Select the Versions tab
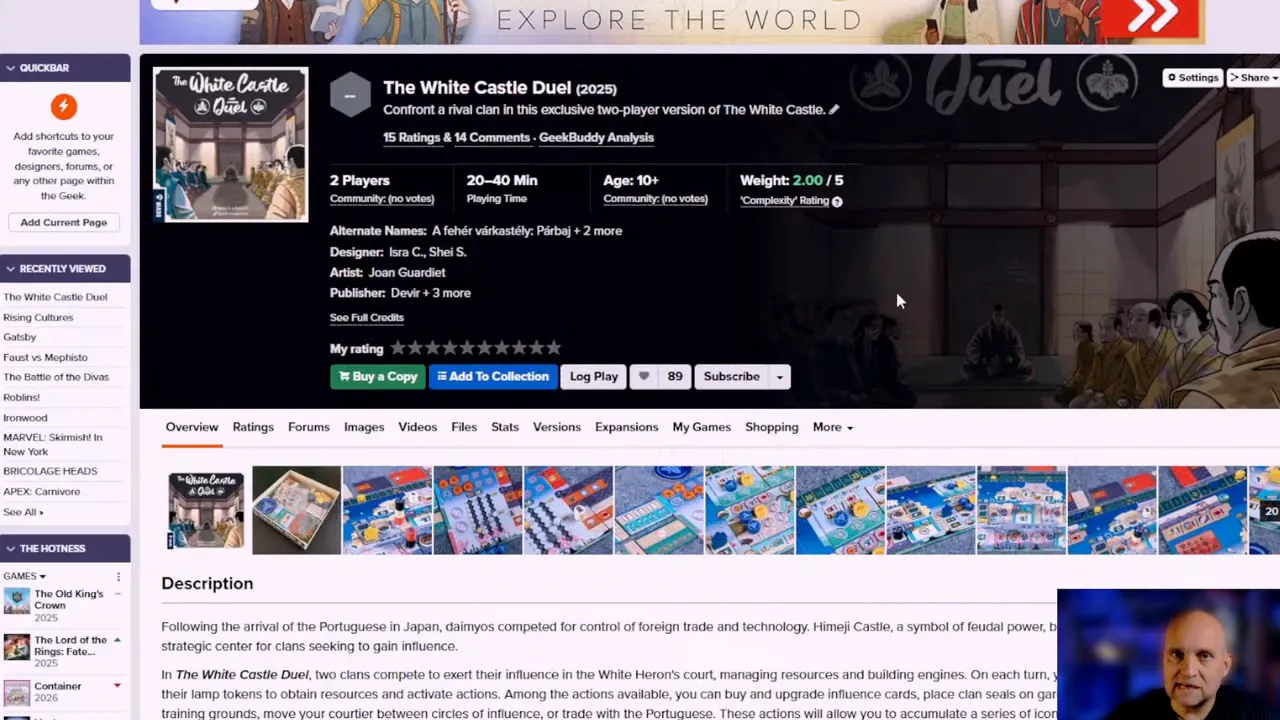 [557, 427]
